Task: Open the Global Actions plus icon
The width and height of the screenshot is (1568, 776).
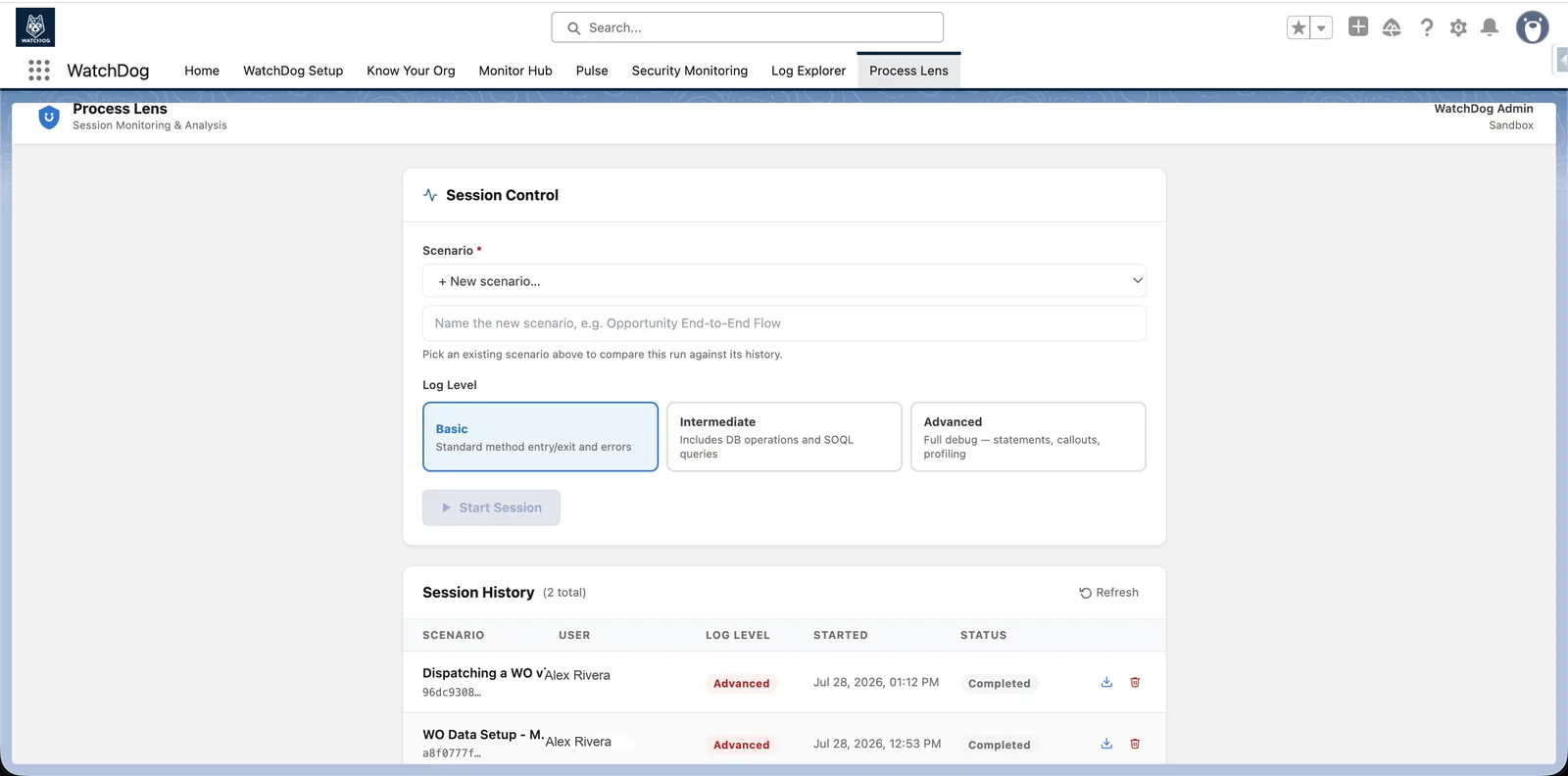Action: 1358,26
